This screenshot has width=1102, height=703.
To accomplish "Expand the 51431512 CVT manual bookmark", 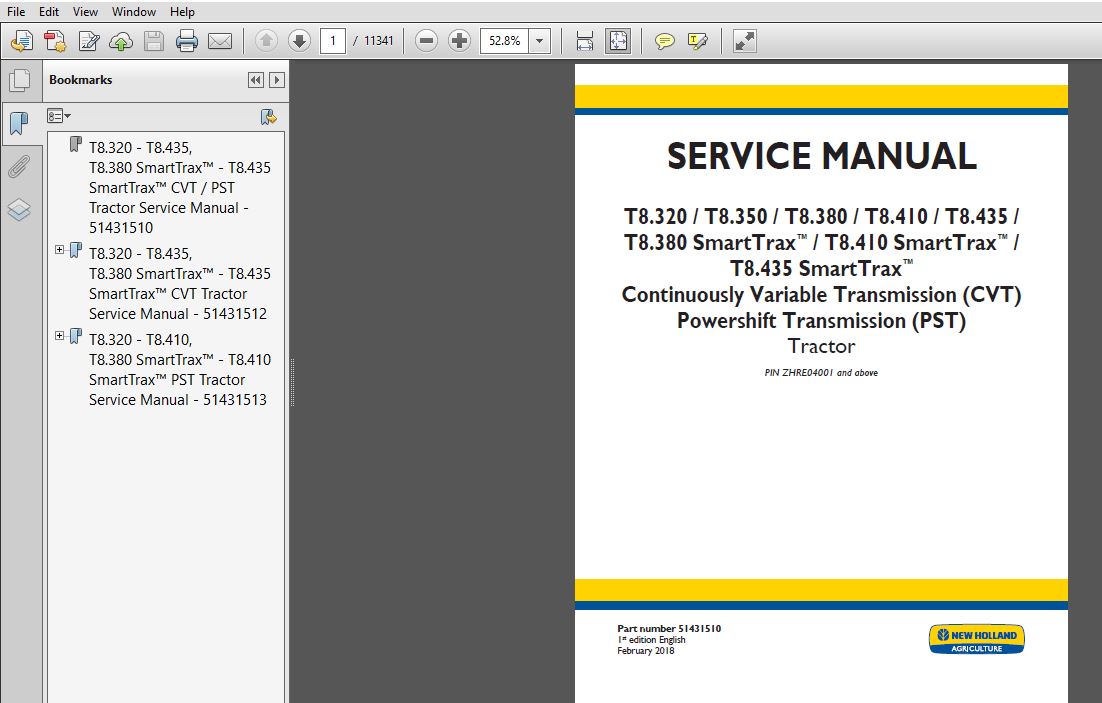I will coord(60,250).
